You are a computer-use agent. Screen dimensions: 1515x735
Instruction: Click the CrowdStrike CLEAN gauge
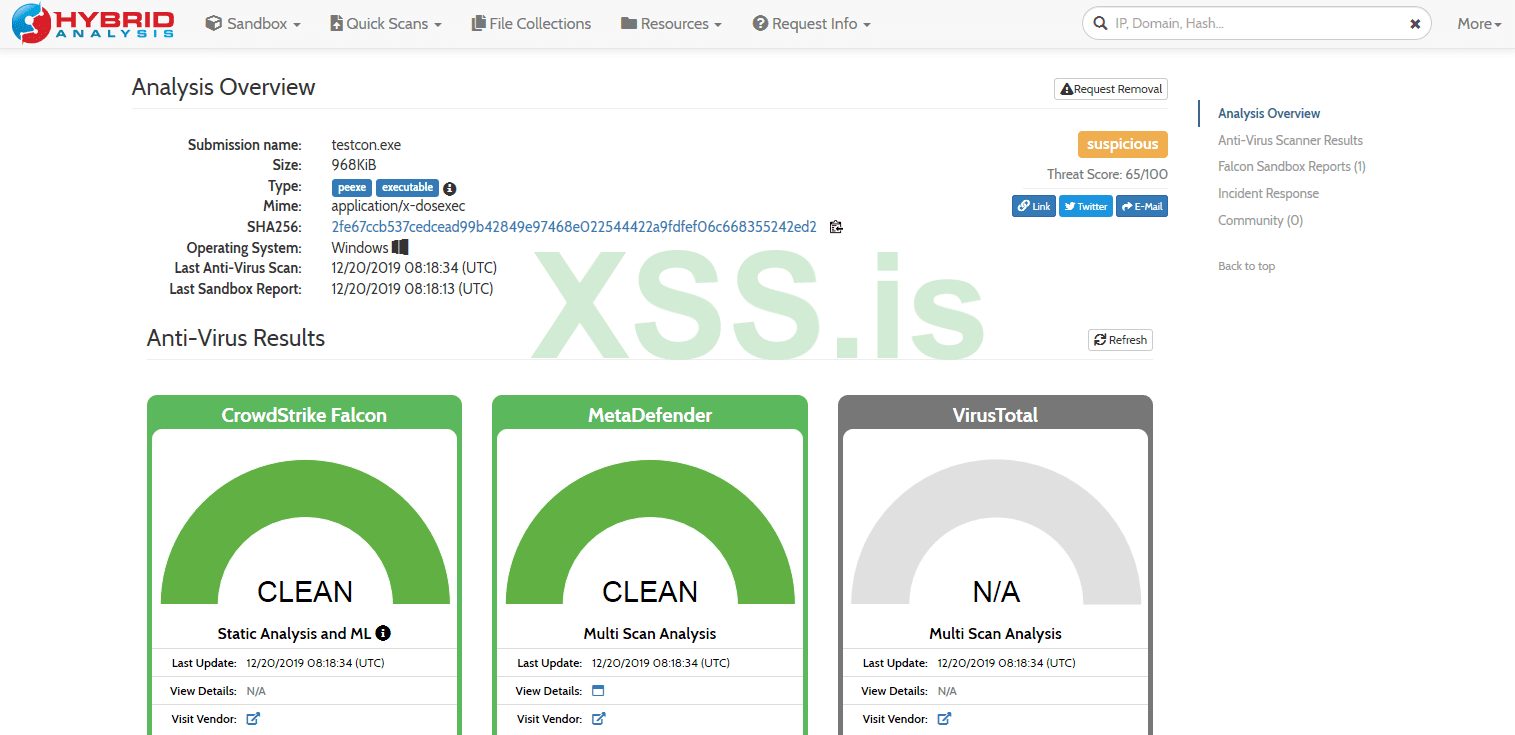click(305, 533)
